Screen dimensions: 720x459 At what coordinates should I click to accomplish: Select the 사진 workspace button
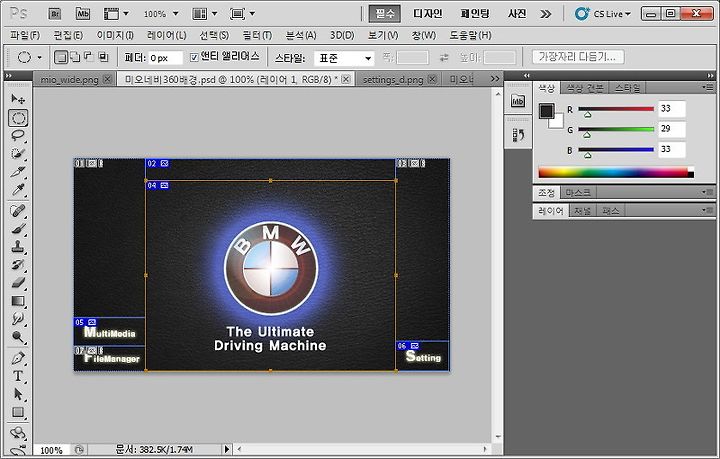click(517, 14)
